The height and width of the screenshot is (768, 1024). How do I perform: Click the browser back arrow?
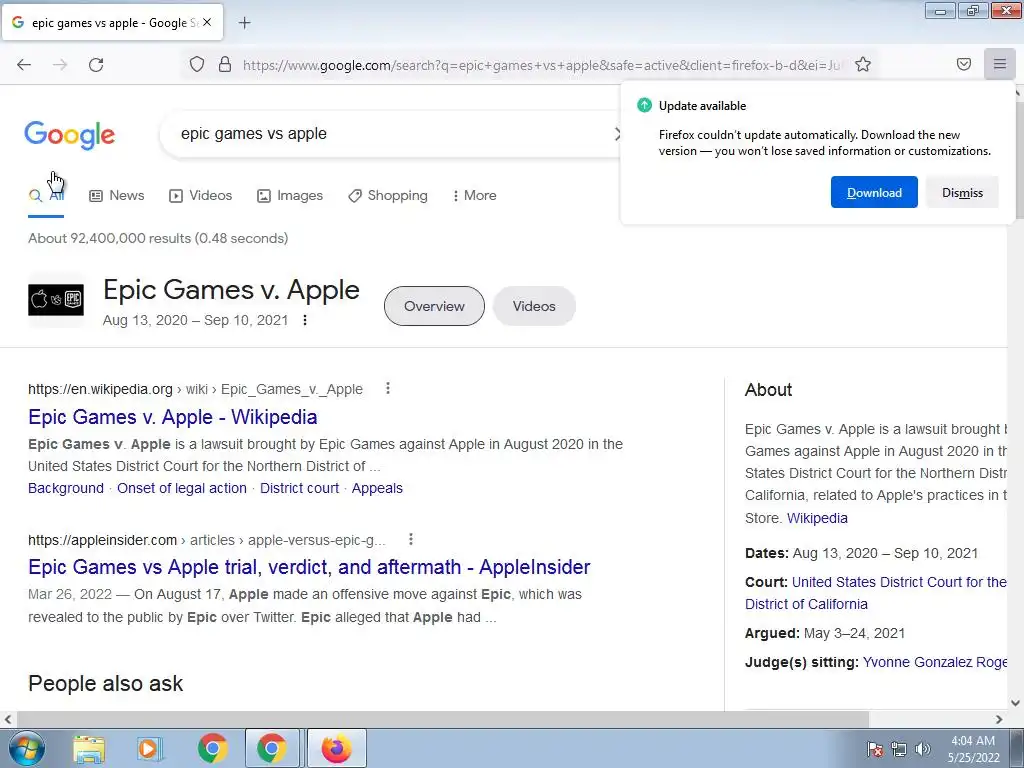tap(24, 65)
